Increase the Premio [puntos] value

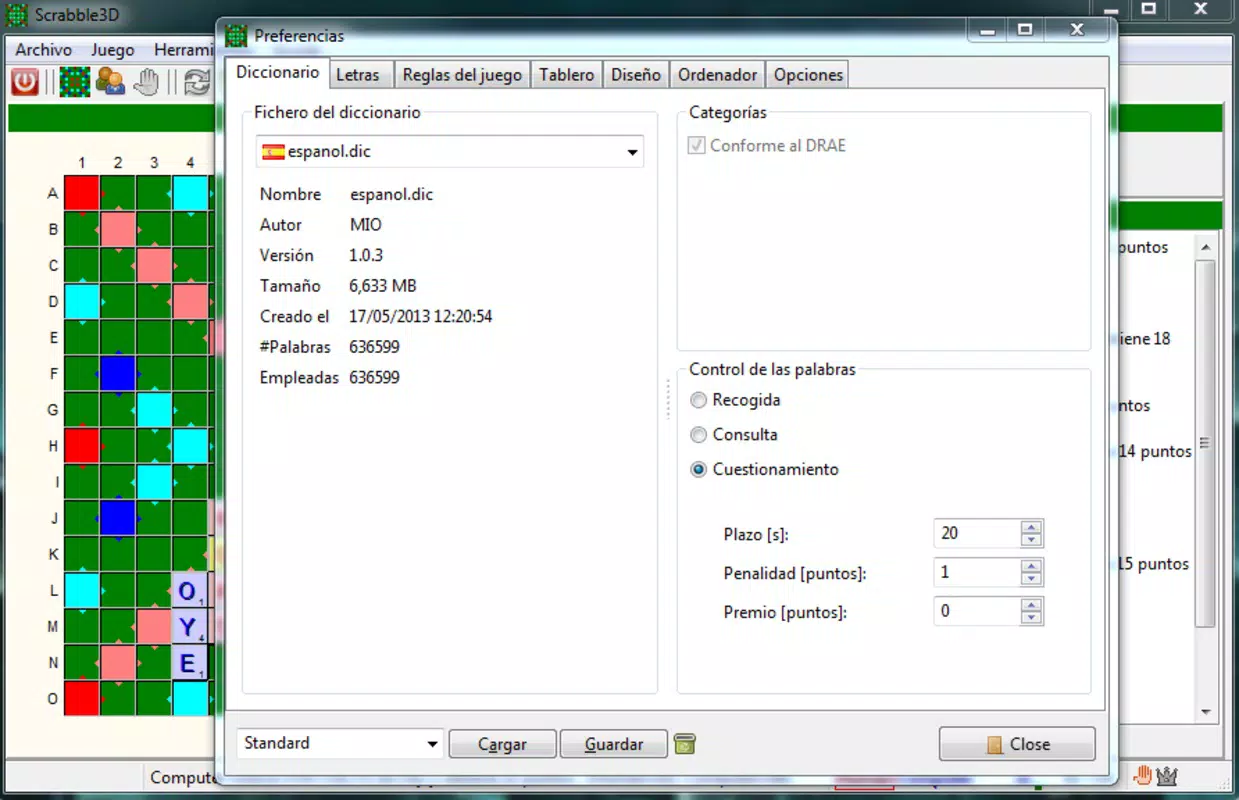tap(1032, 604)
